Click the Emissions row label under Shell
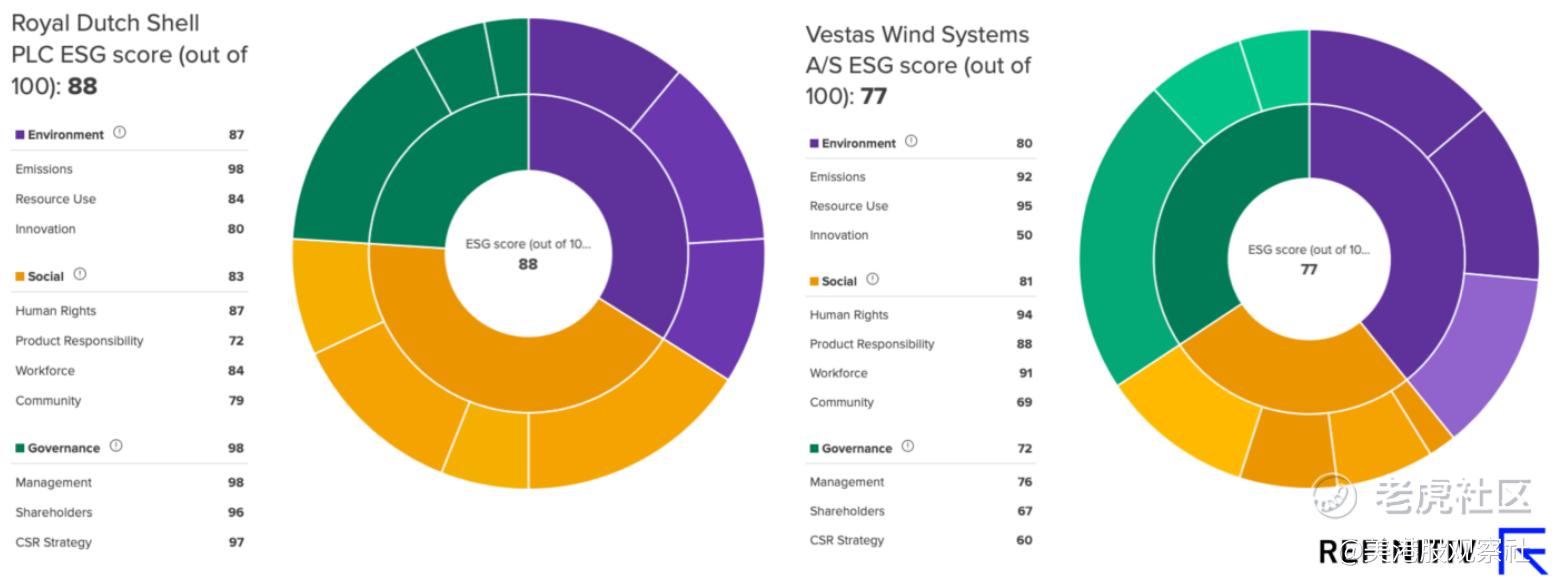Viewport: 1562px width, 587px height. click(x=44, y=169)
